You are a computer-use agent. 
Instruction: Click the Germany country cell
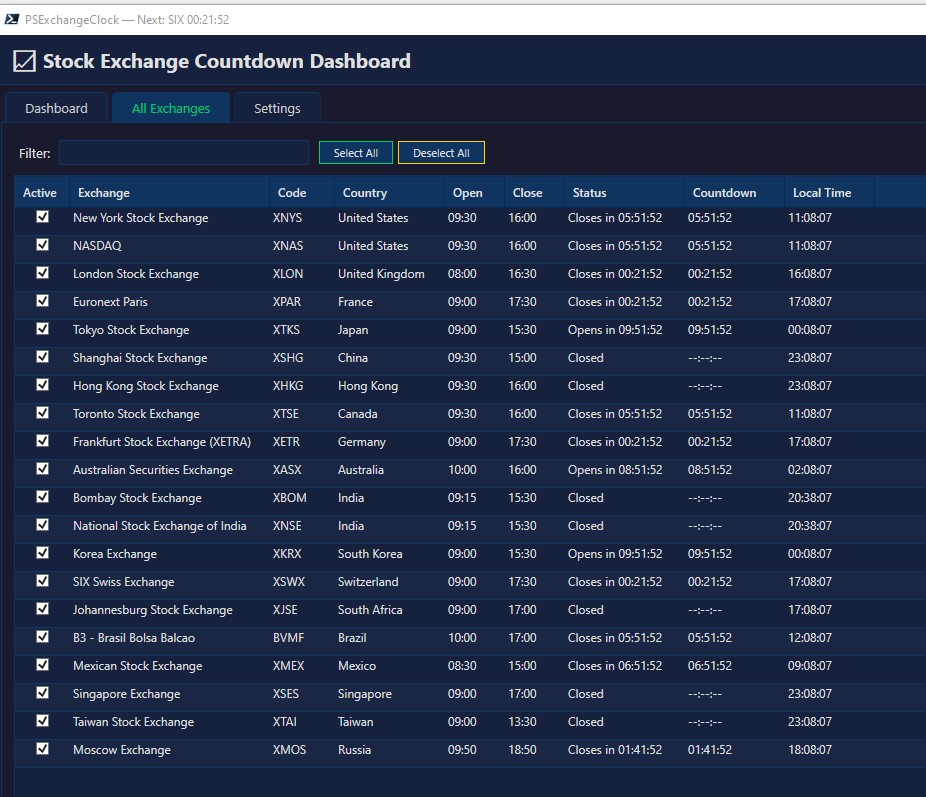[x=361, y=442]
